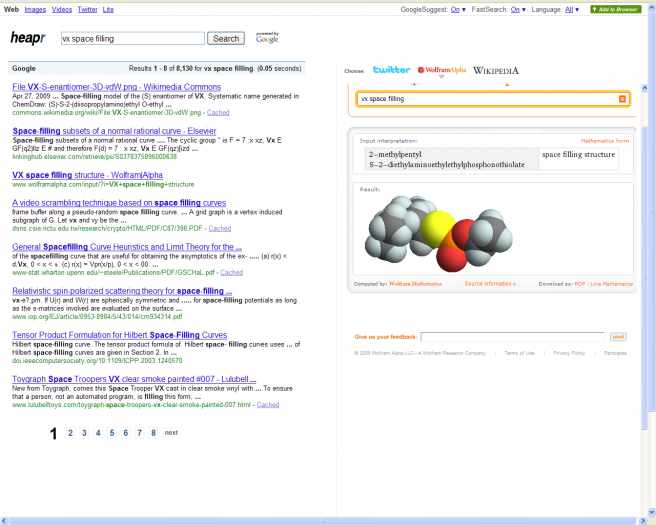The width and height of the screenshot is (656, 525).
Task: Click the Add to Browser button
Action: (615, 9)
